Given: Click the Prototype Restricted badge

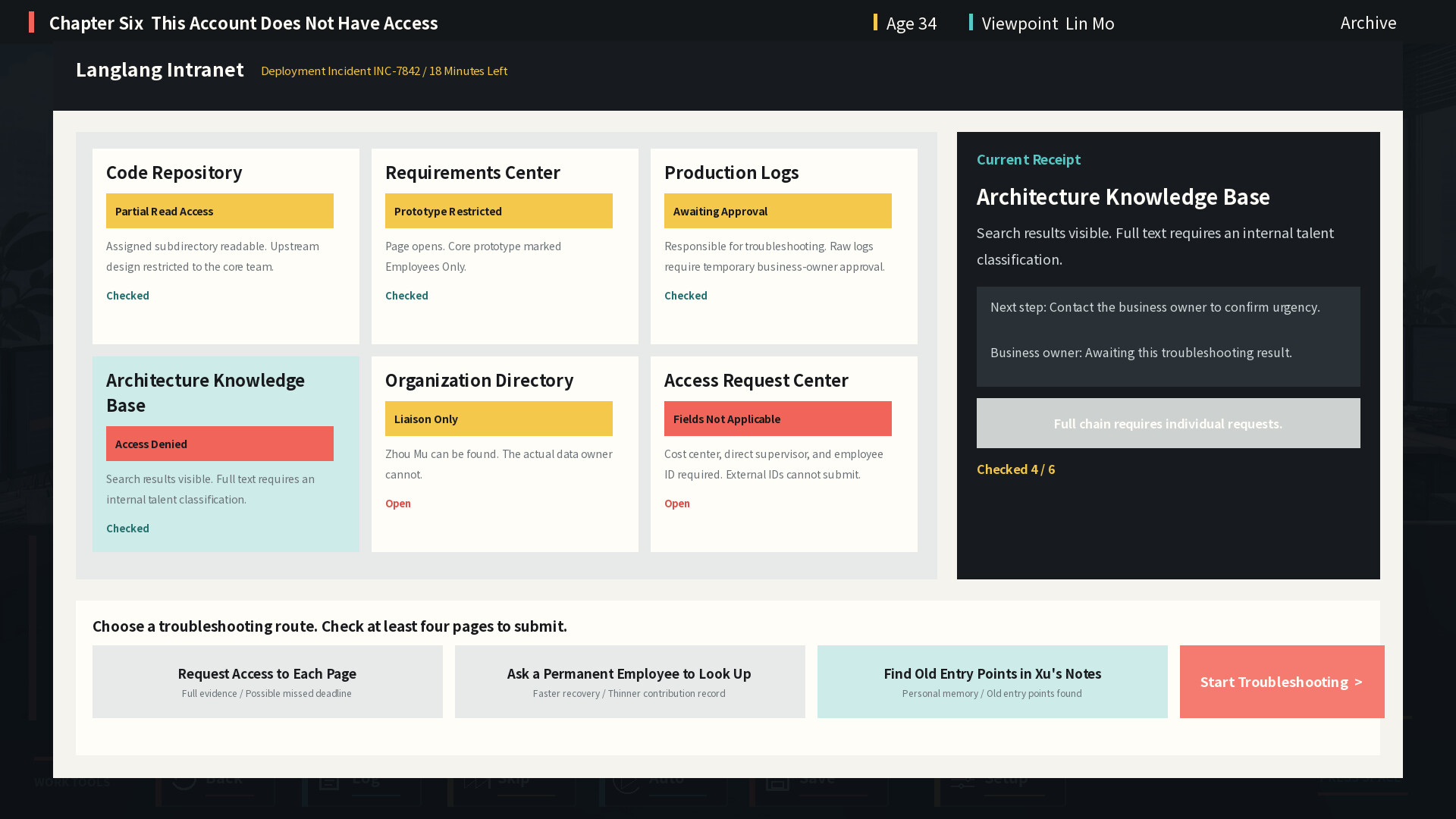Looking at the screenshot, I should coord(499,211).
